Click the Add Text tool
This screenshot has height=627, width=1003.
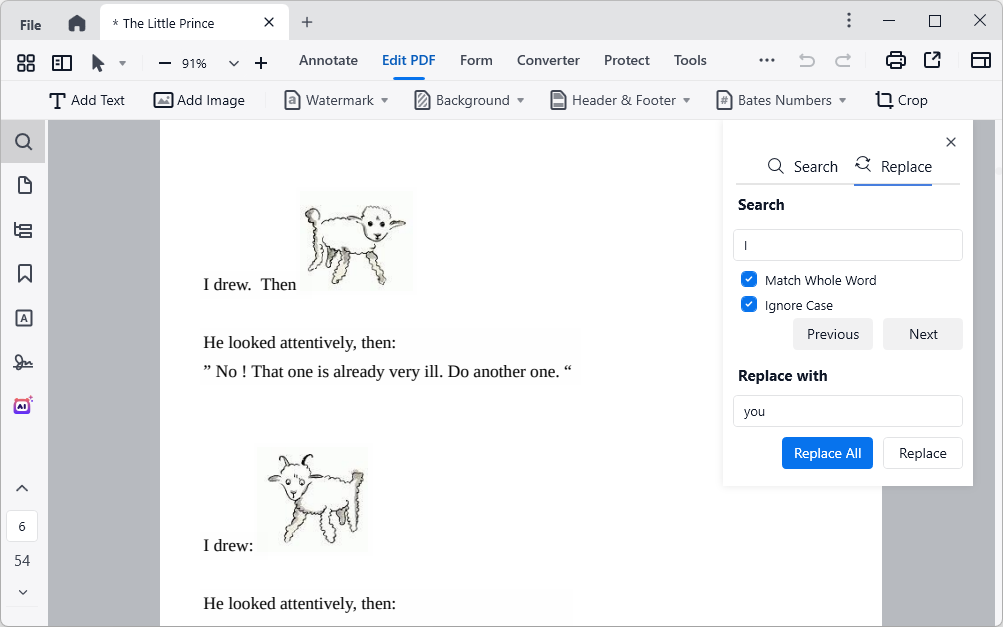coord(87,100)
